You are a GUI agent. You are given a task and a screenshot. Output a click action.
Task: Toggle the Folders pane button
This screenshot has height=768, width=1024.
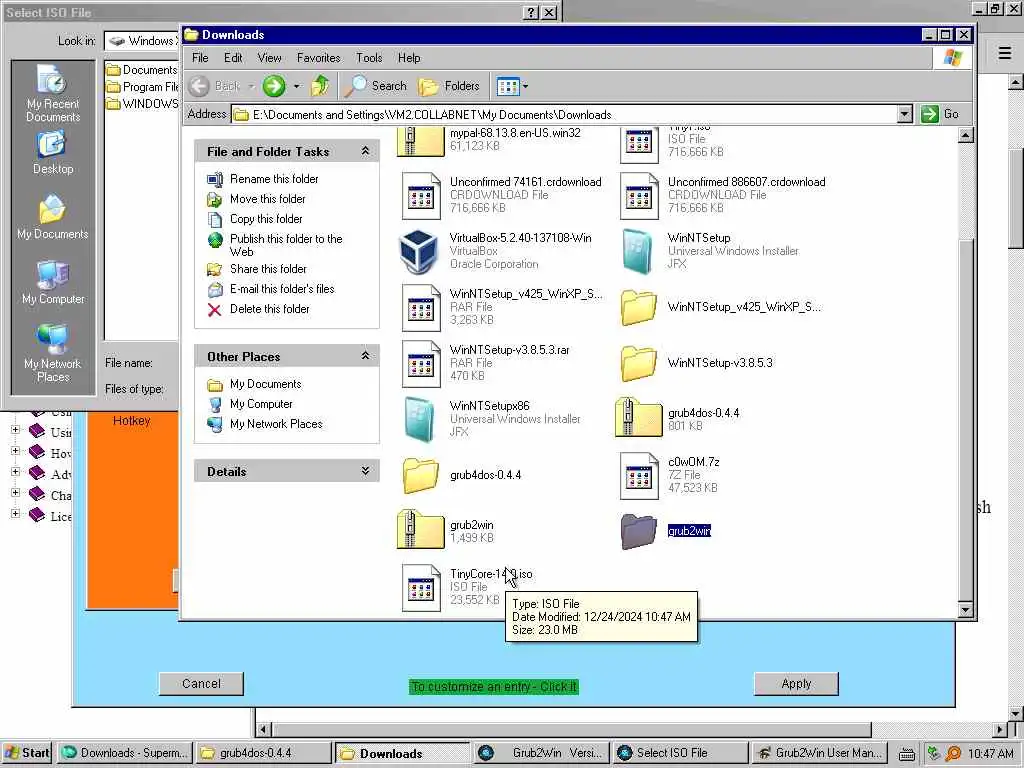click(449, 86)
